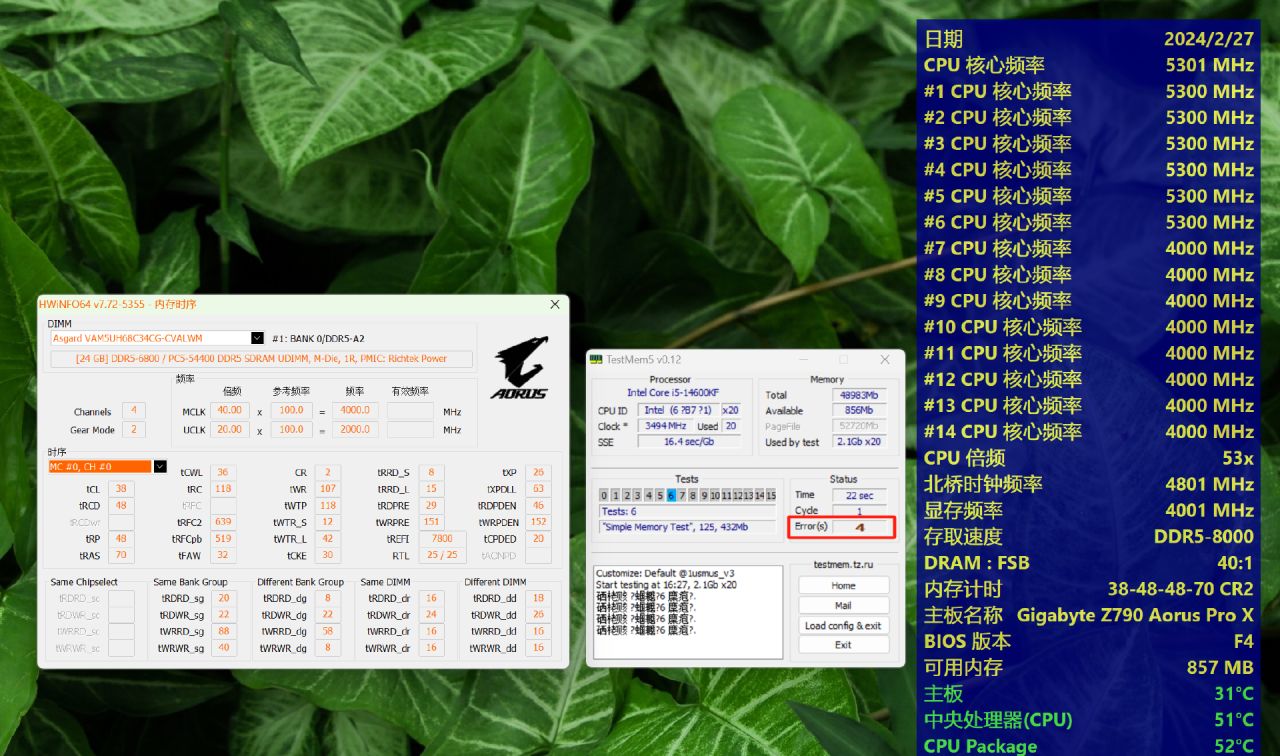Click the tCL timing value 38
Screen dimensions: 1280x756
120,489
